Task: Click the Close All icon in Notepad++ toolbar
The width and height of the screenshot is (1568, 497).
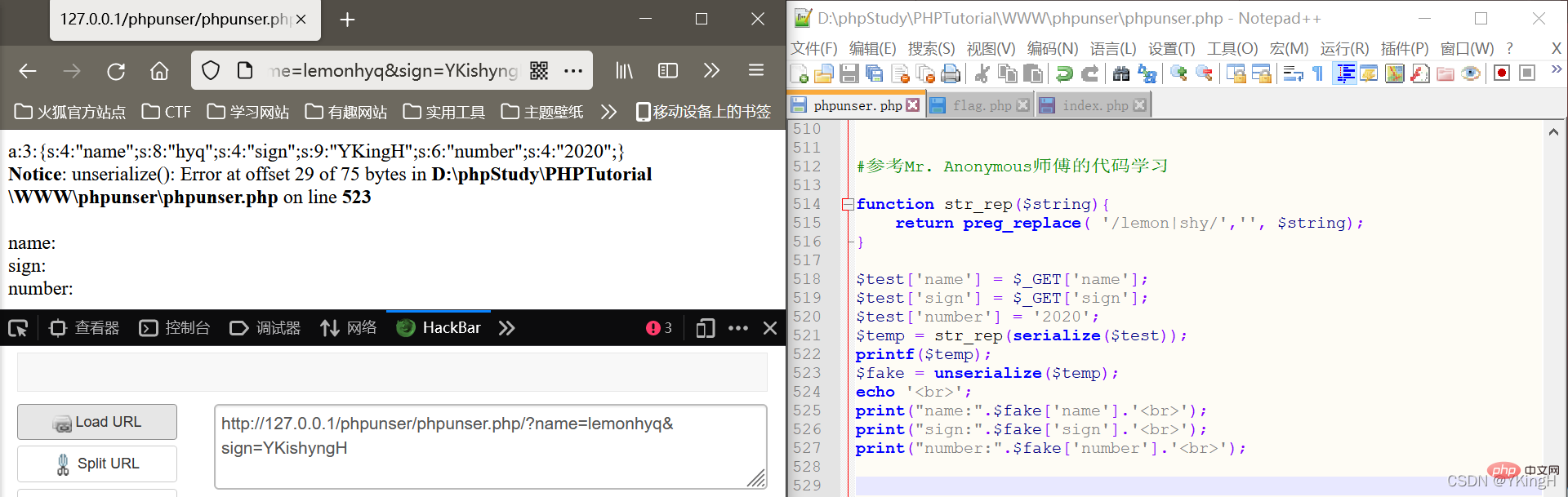Action: 925,74
